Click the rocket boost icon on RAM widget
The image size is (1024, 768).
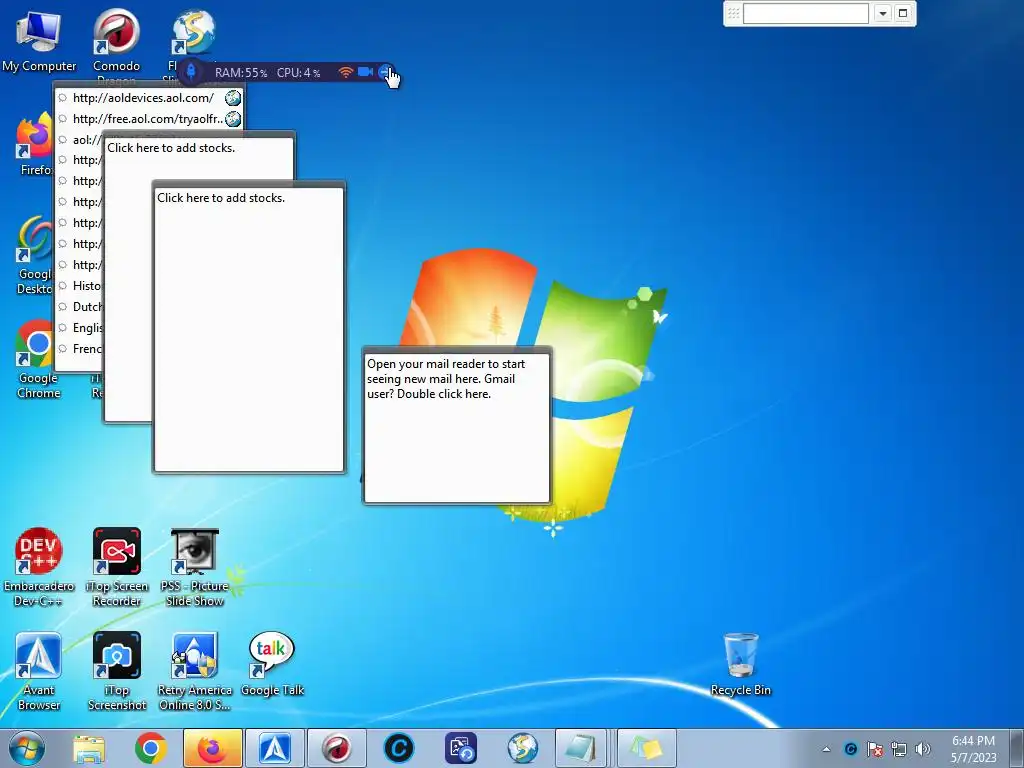191,71
